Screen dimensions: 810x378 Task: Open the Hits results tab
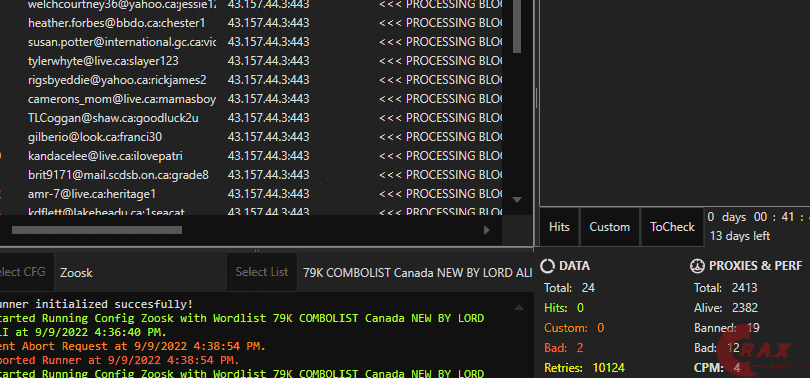(x=559, y=227)
